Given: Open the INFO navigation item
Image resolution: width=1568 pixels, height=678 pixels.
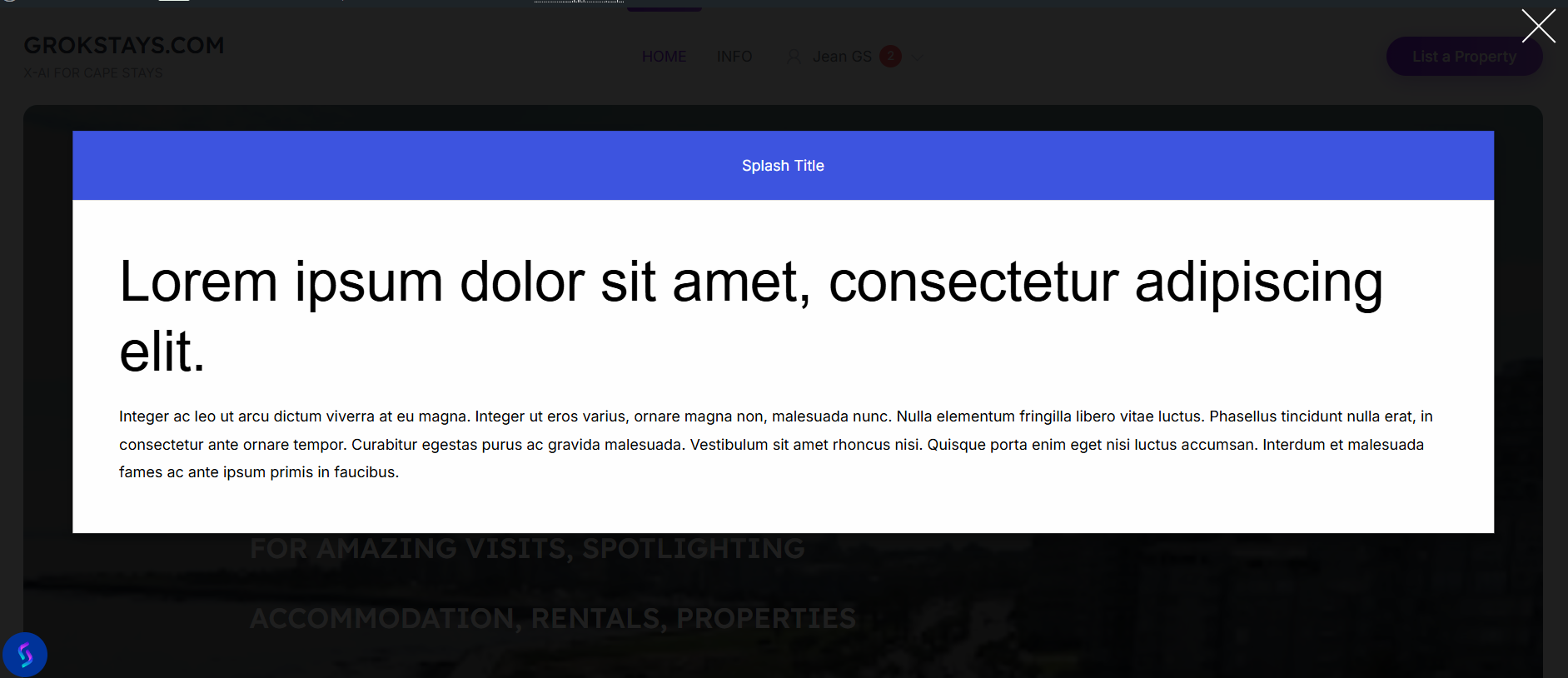Looking at the screenshot, I should (x=734, y=57).
